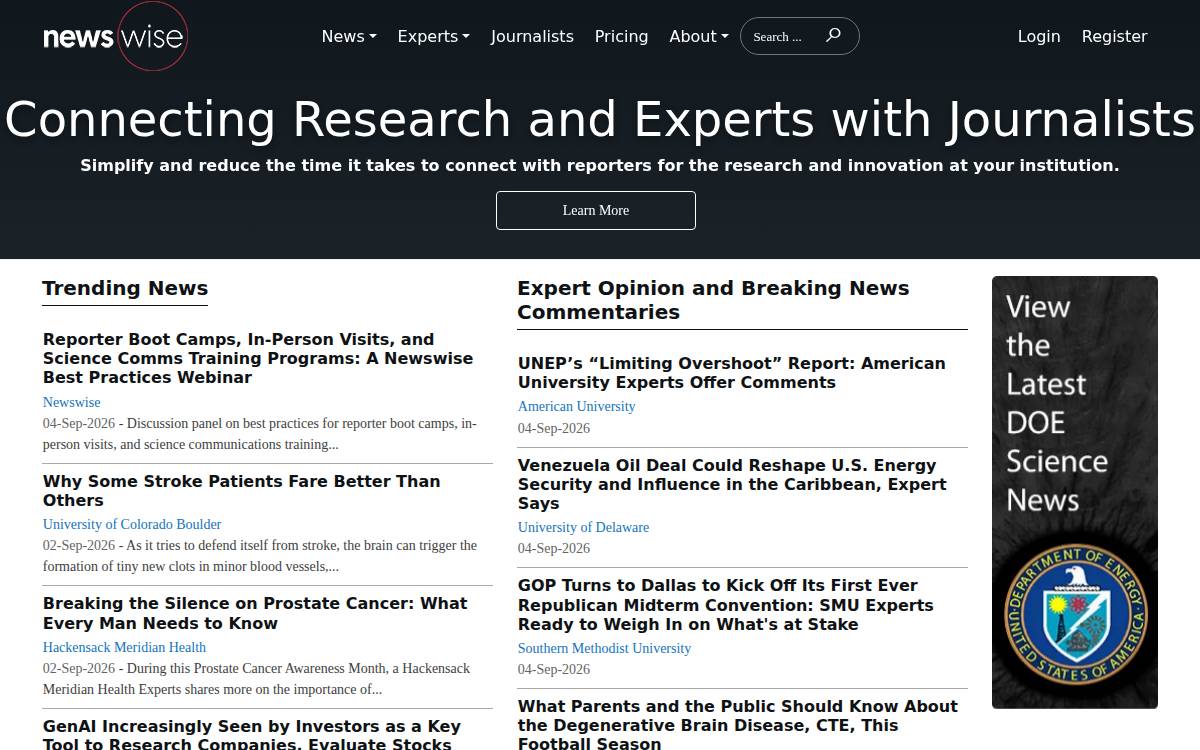The width and height of the screenshot is (1200, 750).
Task: Open Reporter Boot Camps webinar article
Action: [x=258, y=358]
